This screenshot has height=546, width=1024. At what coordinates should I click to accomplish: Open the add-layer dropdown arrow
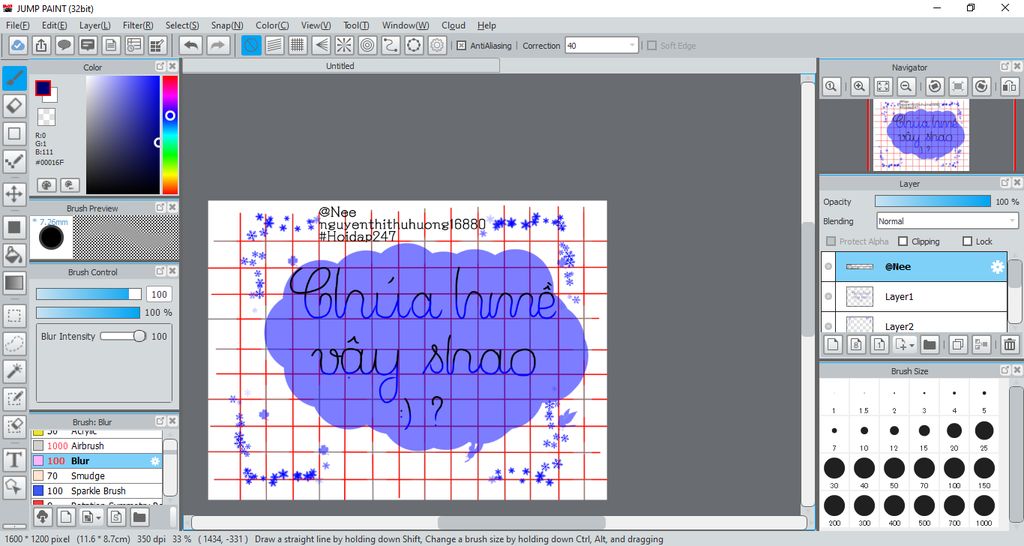click(912, 344)
